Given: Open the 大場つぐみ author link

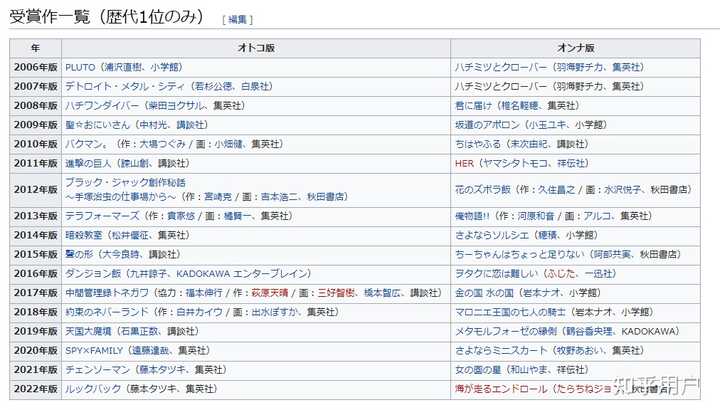Looking at the screenshot, I should pos(162,144).
